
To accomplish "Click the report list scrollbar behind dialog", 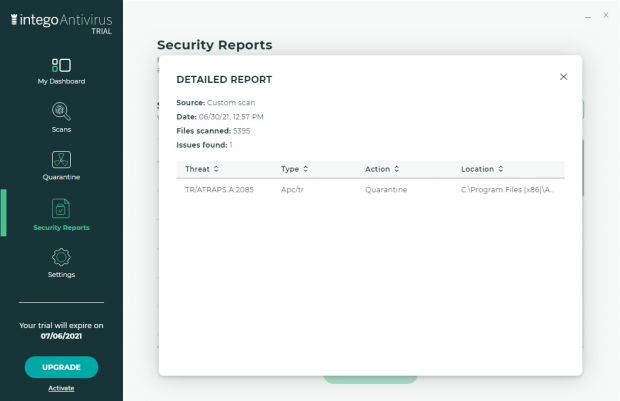I will point(583,168).
